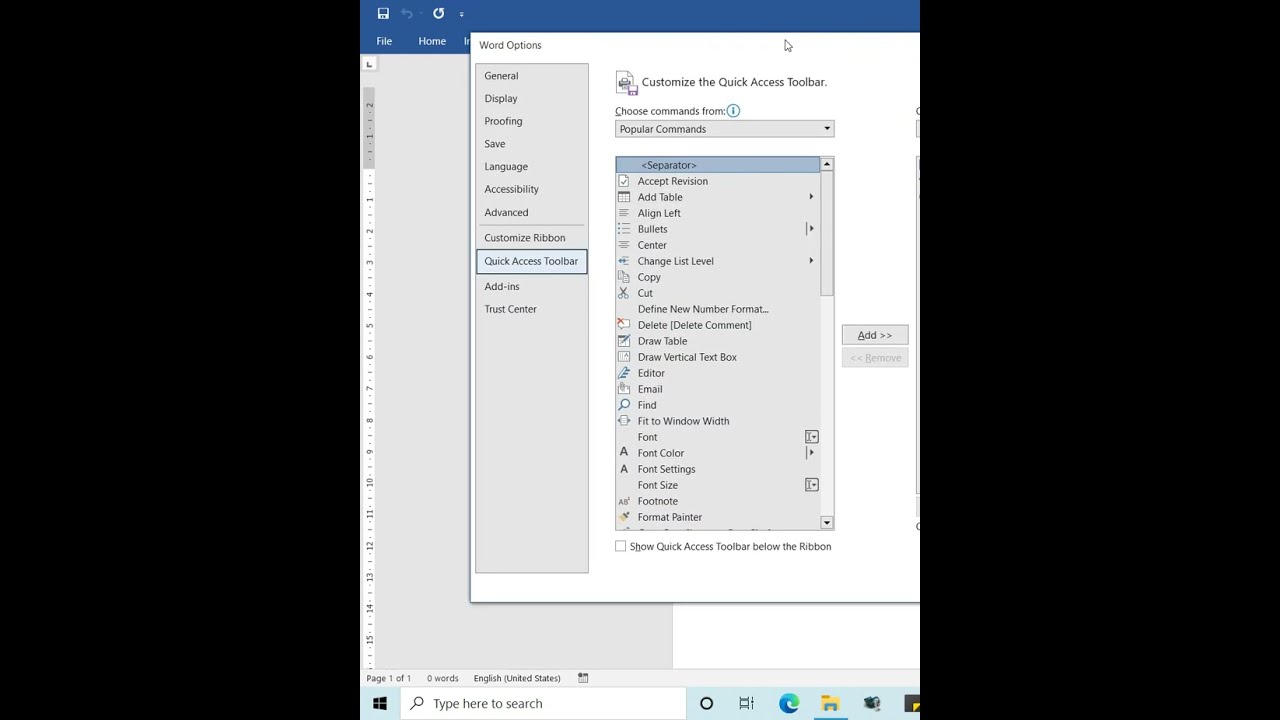The height and width of the screenshot is (720, 1280).
Task: Click the commands list scrollbar thumb
Action: point(827,233)
